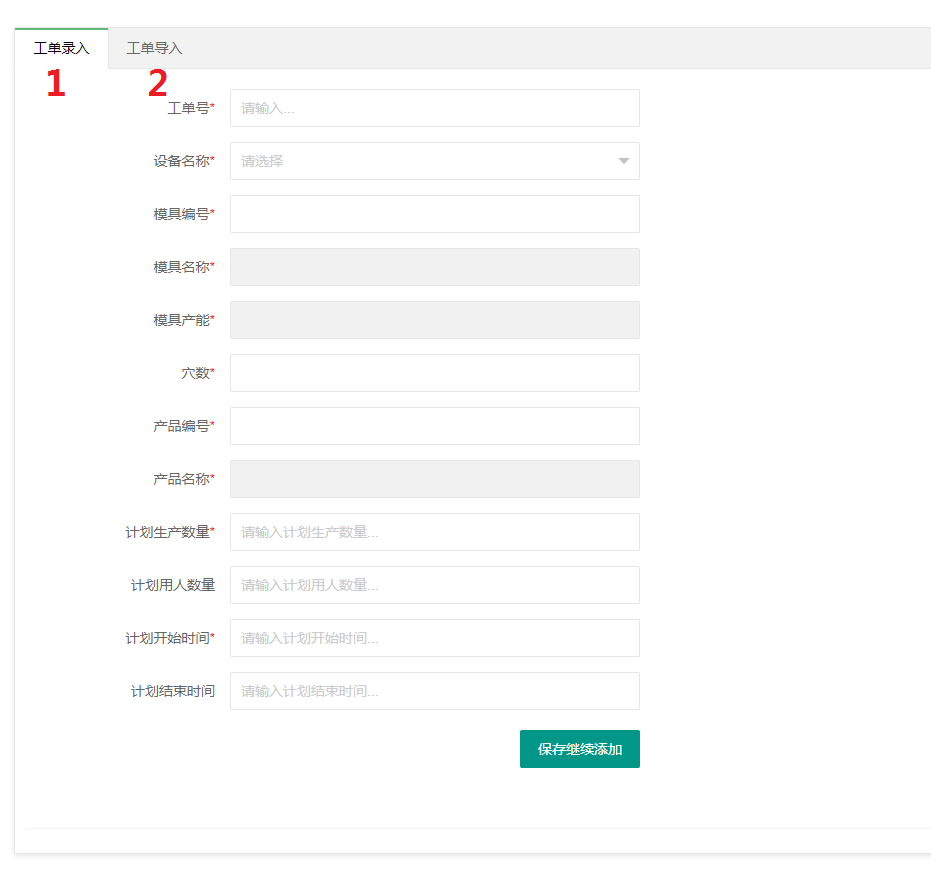Click the 工单号 label text
This screenshot has height=874, width=931.
[188, 108]
